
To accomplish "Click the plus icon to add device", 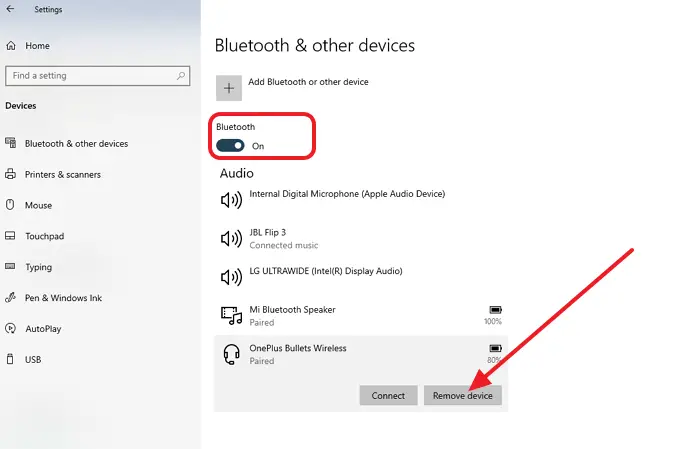I will pyautogui.click(x=231, y=88).
